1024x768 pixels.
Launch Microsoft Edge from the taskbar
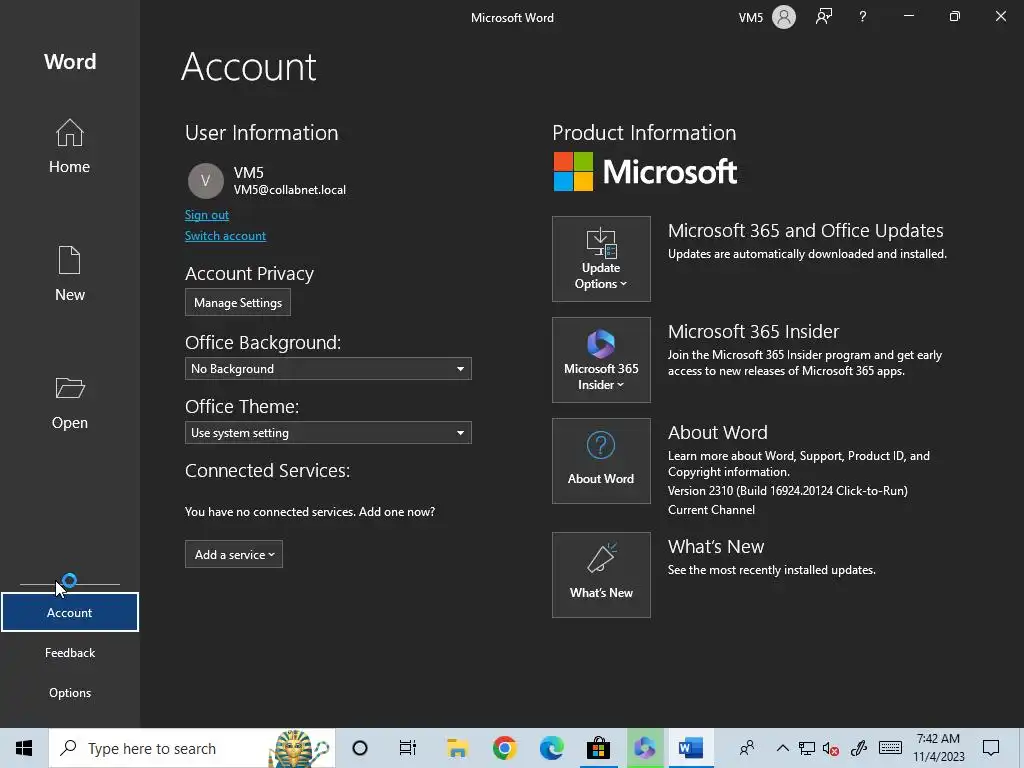click(551, 748)
